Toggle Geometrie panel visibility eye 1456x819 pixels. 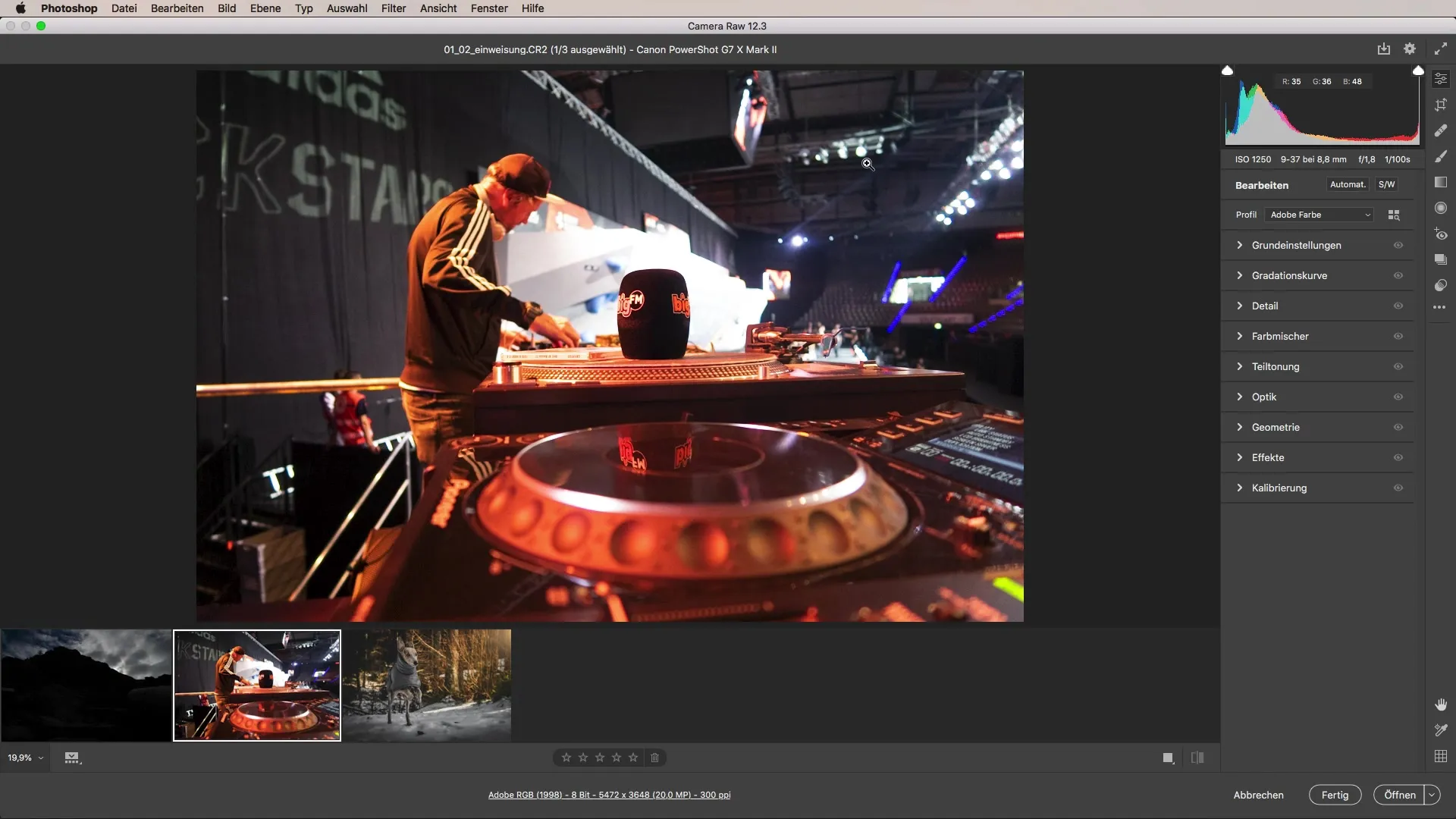pyautogui.click(x=1398, y=427)
